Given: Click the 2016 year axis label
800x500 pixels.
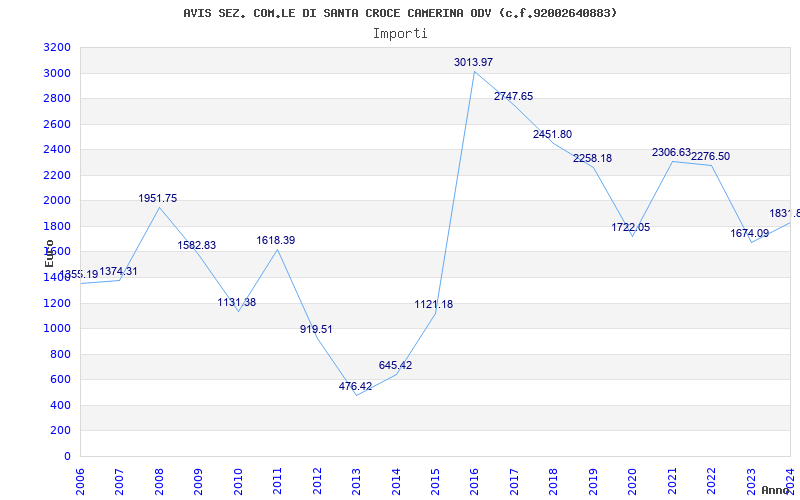Looking at the screenshot, I should (x=475, y=482).
